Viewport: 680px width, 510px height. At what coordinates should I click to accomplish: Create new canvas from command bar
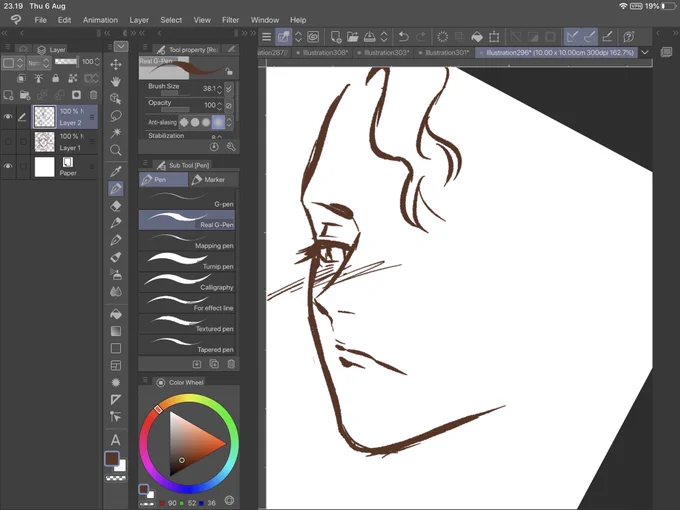coord(336,37)
